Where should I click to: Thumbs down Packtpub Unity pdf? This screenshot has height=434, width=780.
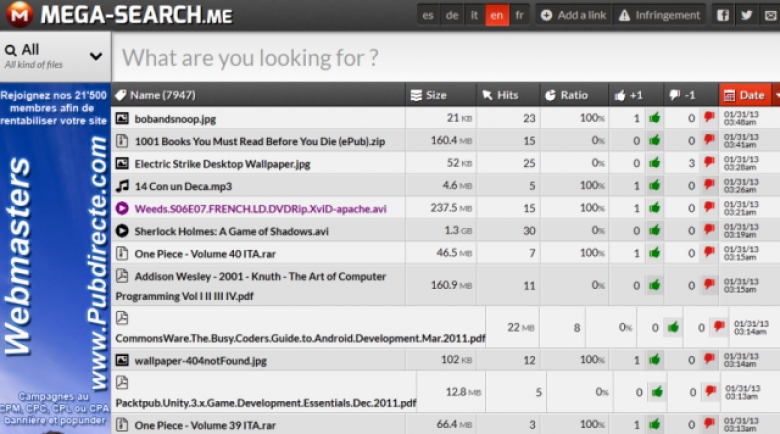[x=710, y=392]
